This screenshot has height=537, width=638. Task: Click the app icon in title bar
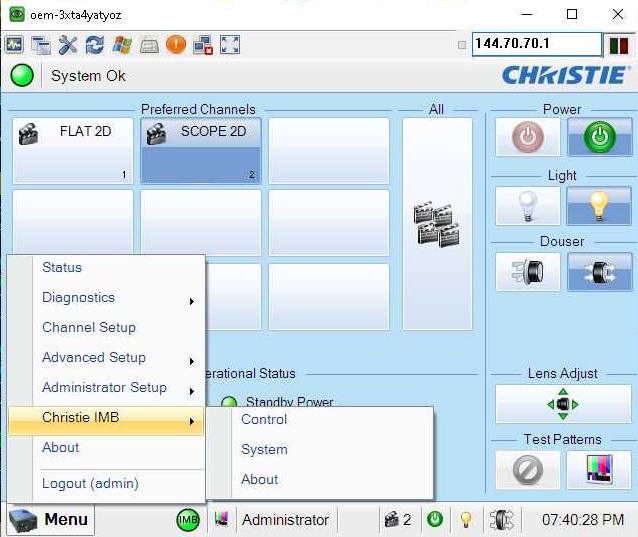click(17, 15)
